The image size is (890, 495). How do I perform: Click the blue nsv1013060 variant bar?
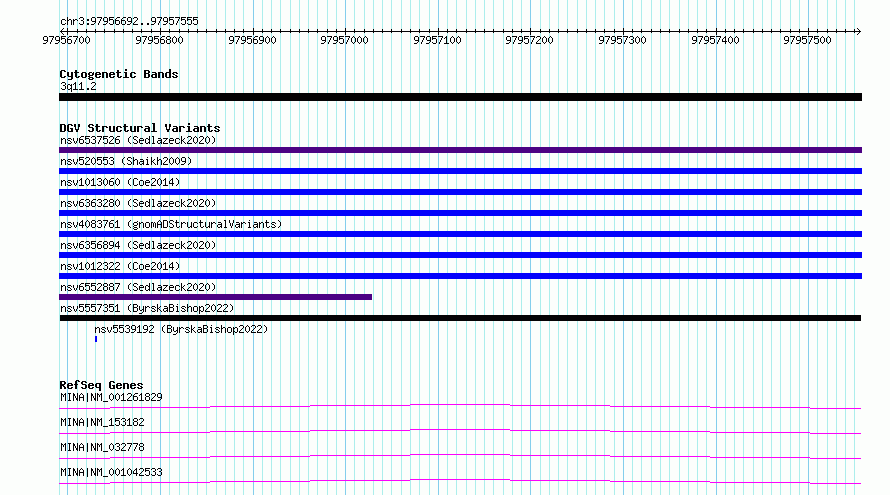[x=460, y=192]
